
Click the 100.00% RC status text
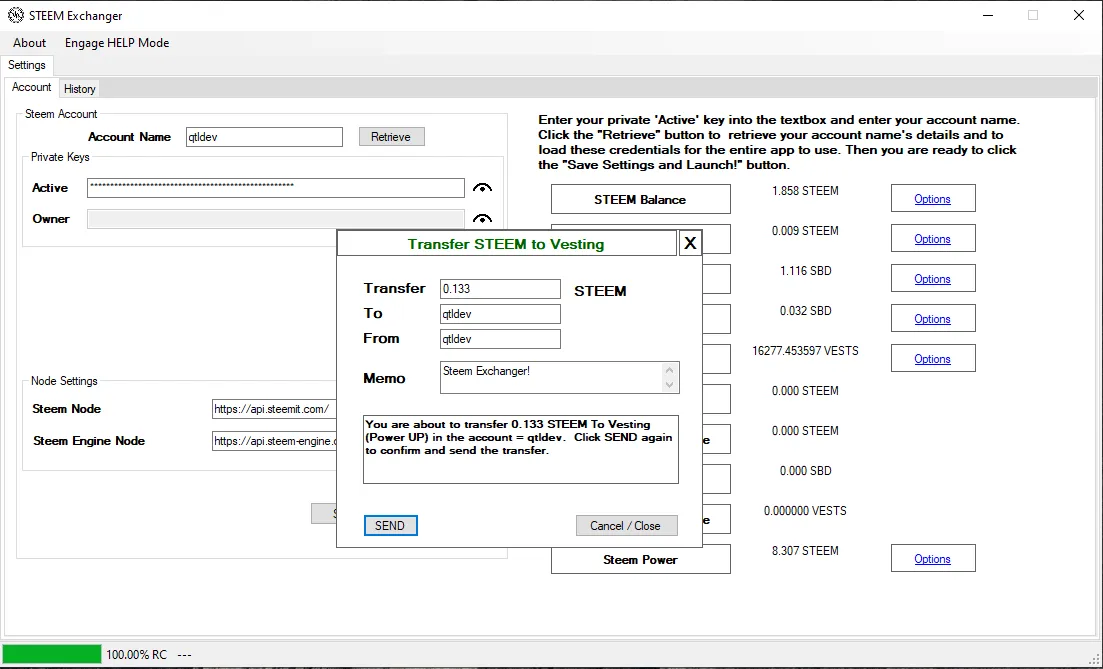point(136,655)
